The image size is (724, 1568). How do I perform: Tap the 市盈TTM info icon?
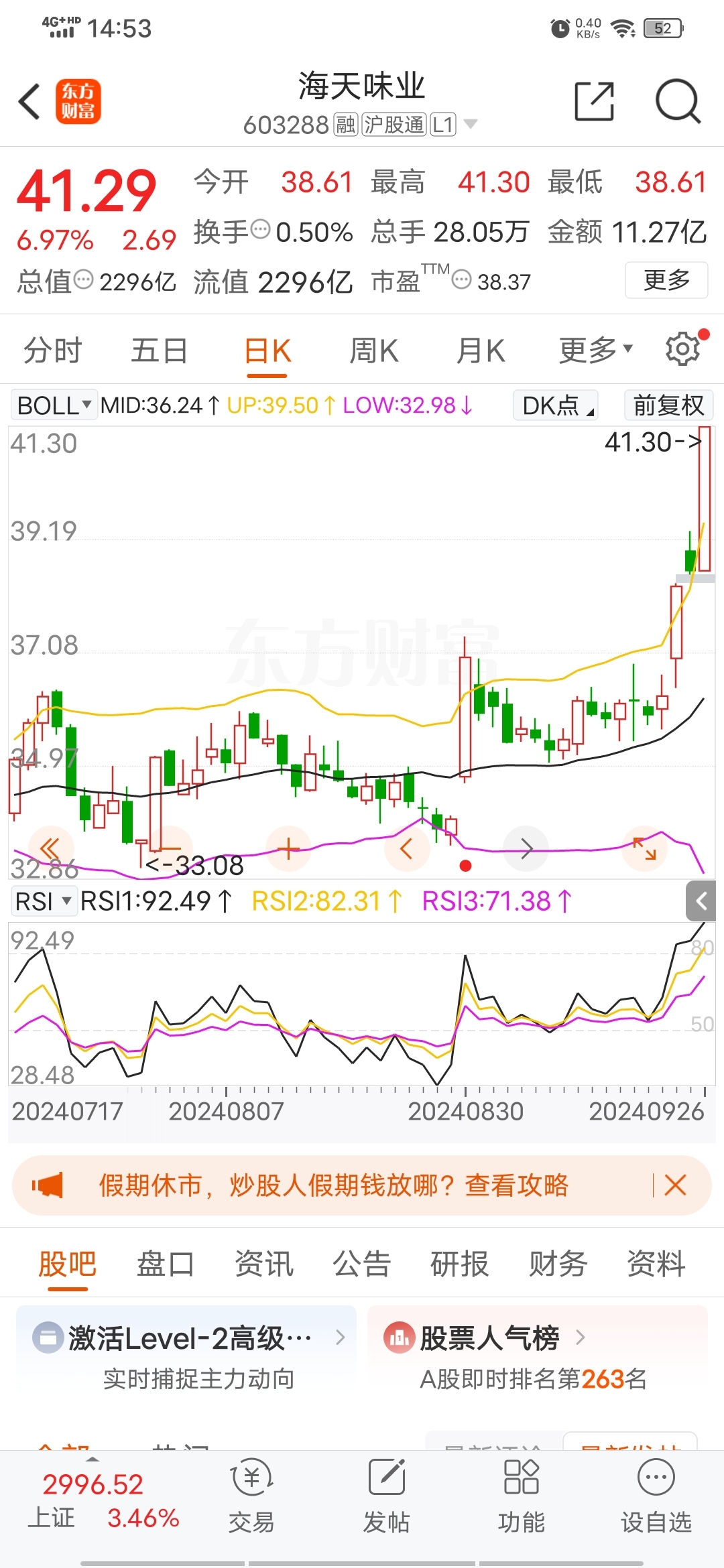(462, 279)
